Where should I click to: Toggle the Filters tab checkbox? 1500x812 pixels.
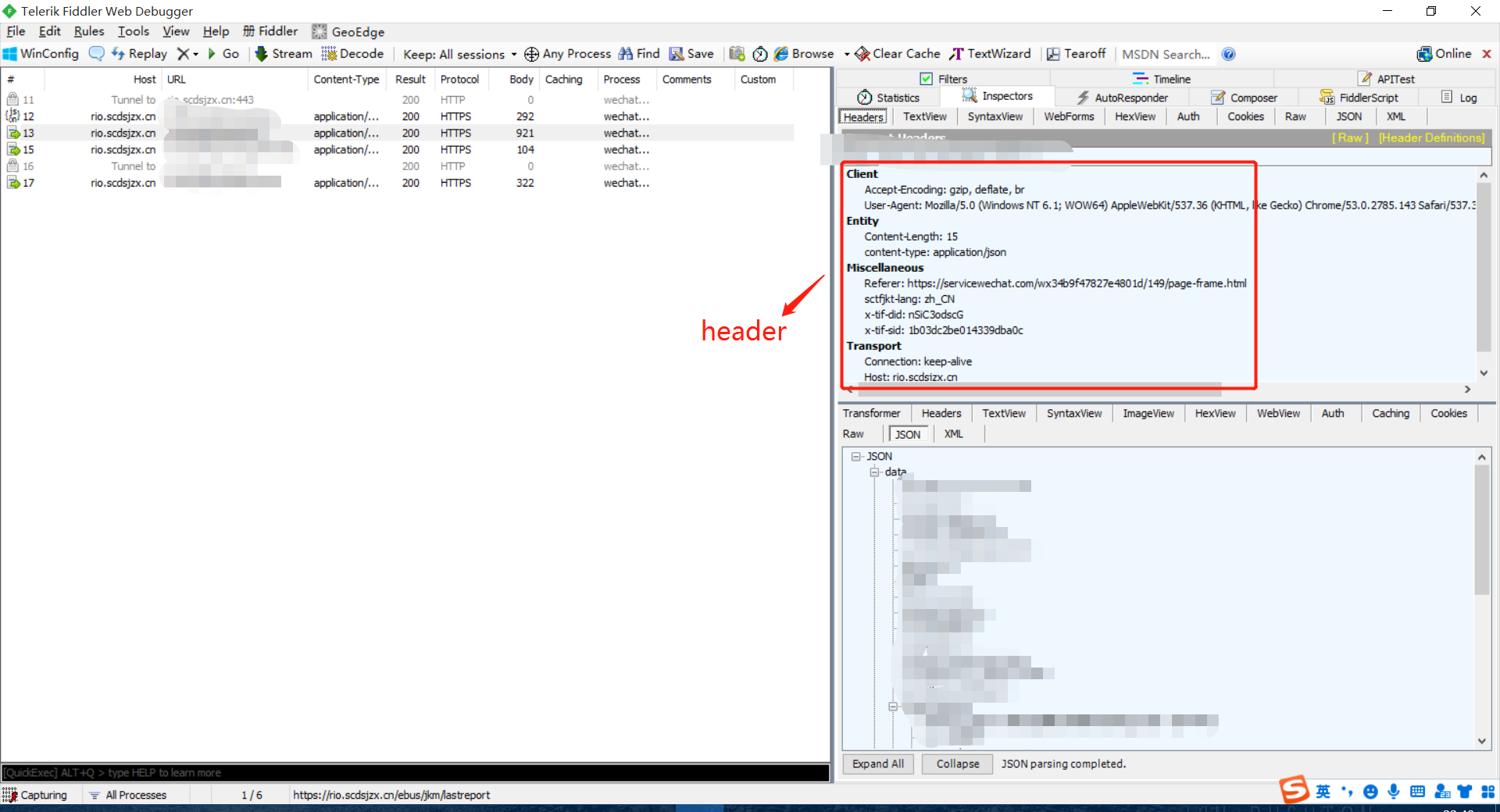(x=926, y=79)
